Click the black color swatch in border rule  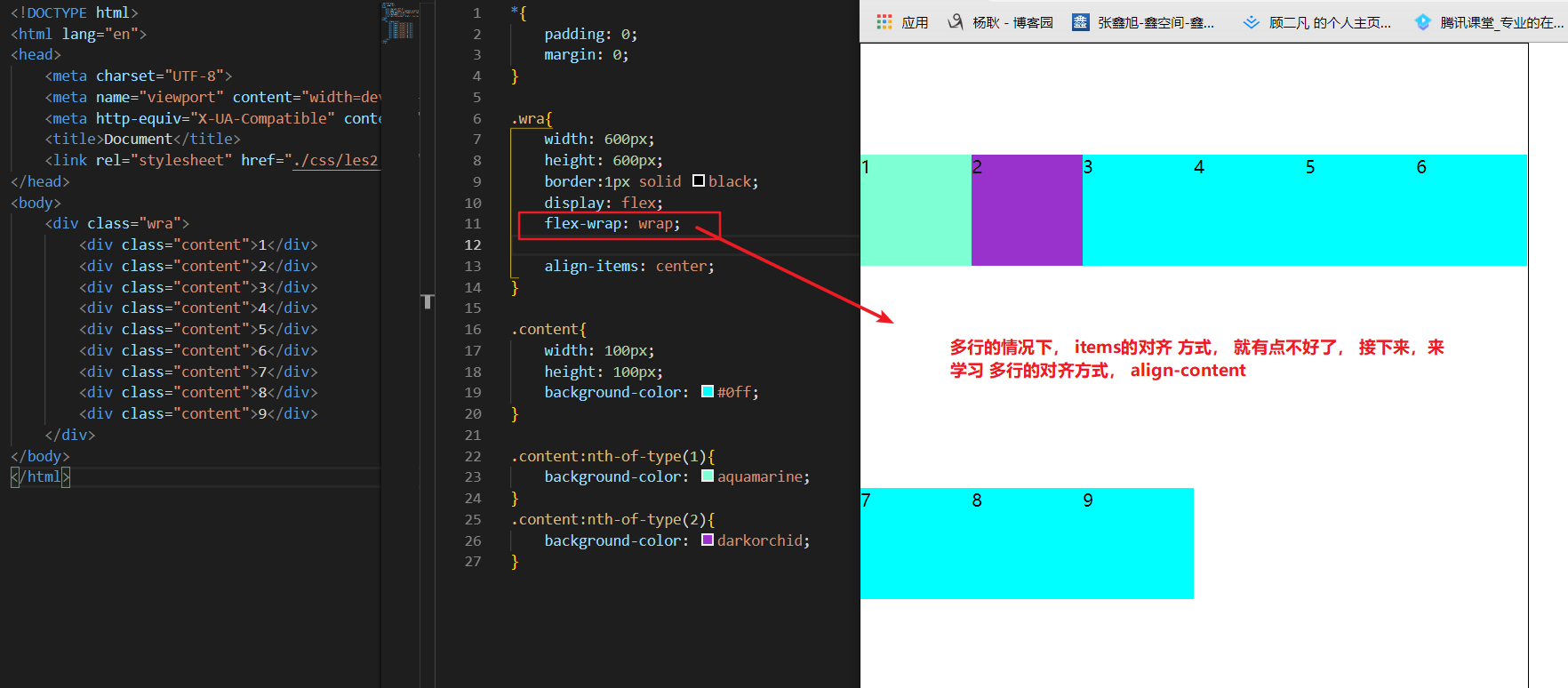(x=699, y=181)
